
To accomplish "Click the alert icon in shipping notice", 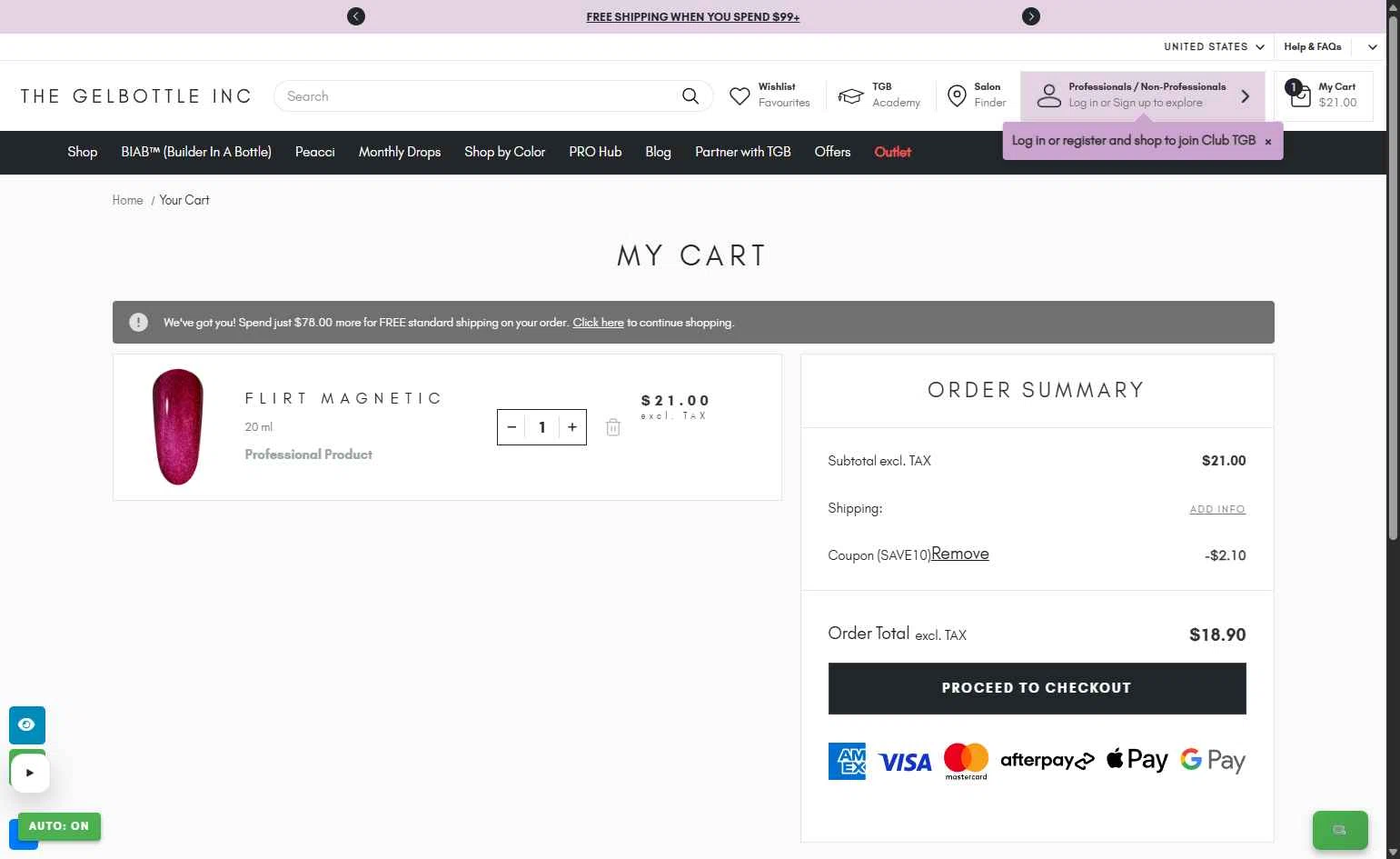I will tap(138, 322).
